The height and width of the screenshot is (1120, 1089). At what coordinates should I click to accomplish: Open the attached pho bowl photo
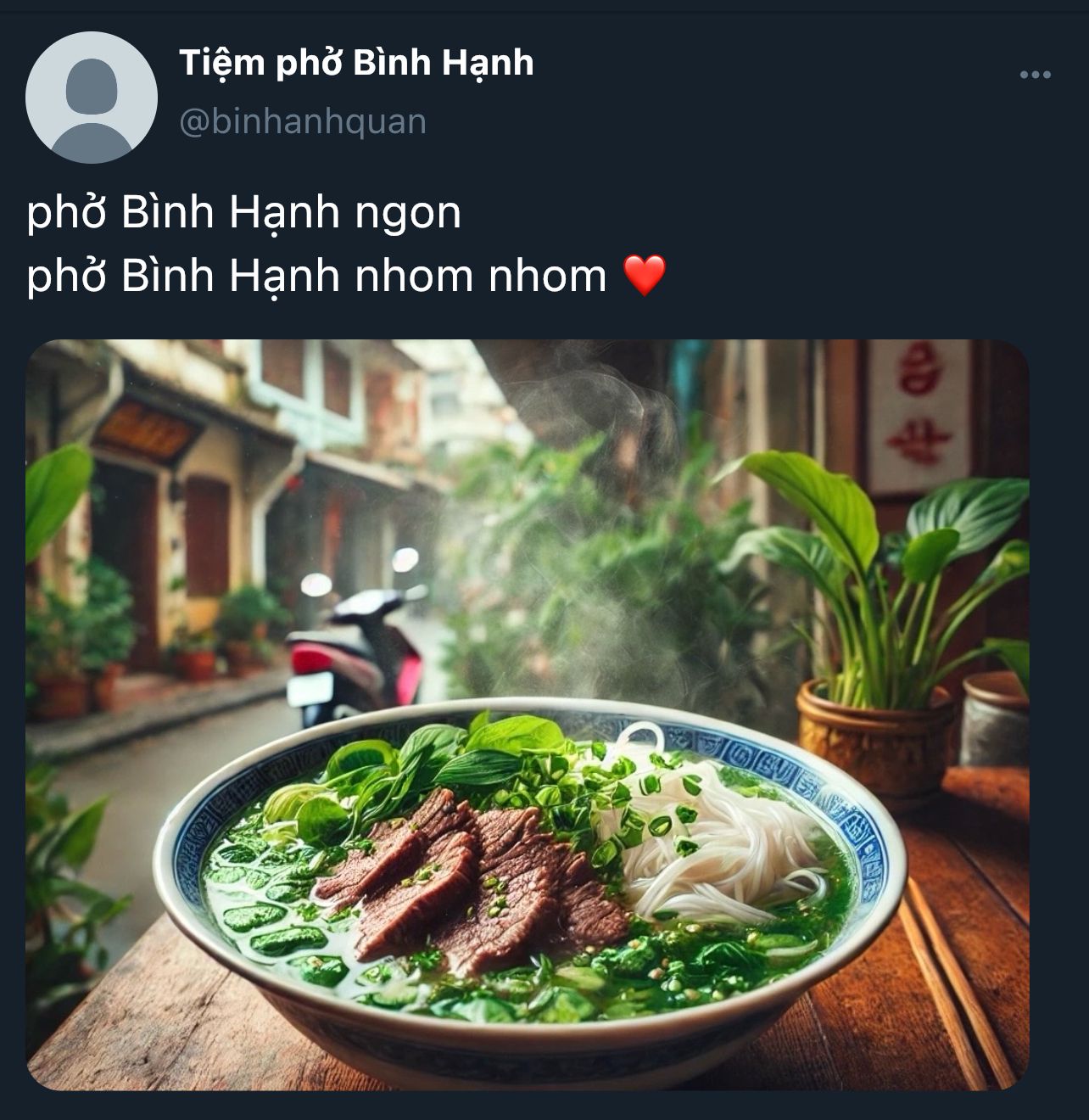tap(528, 715)
